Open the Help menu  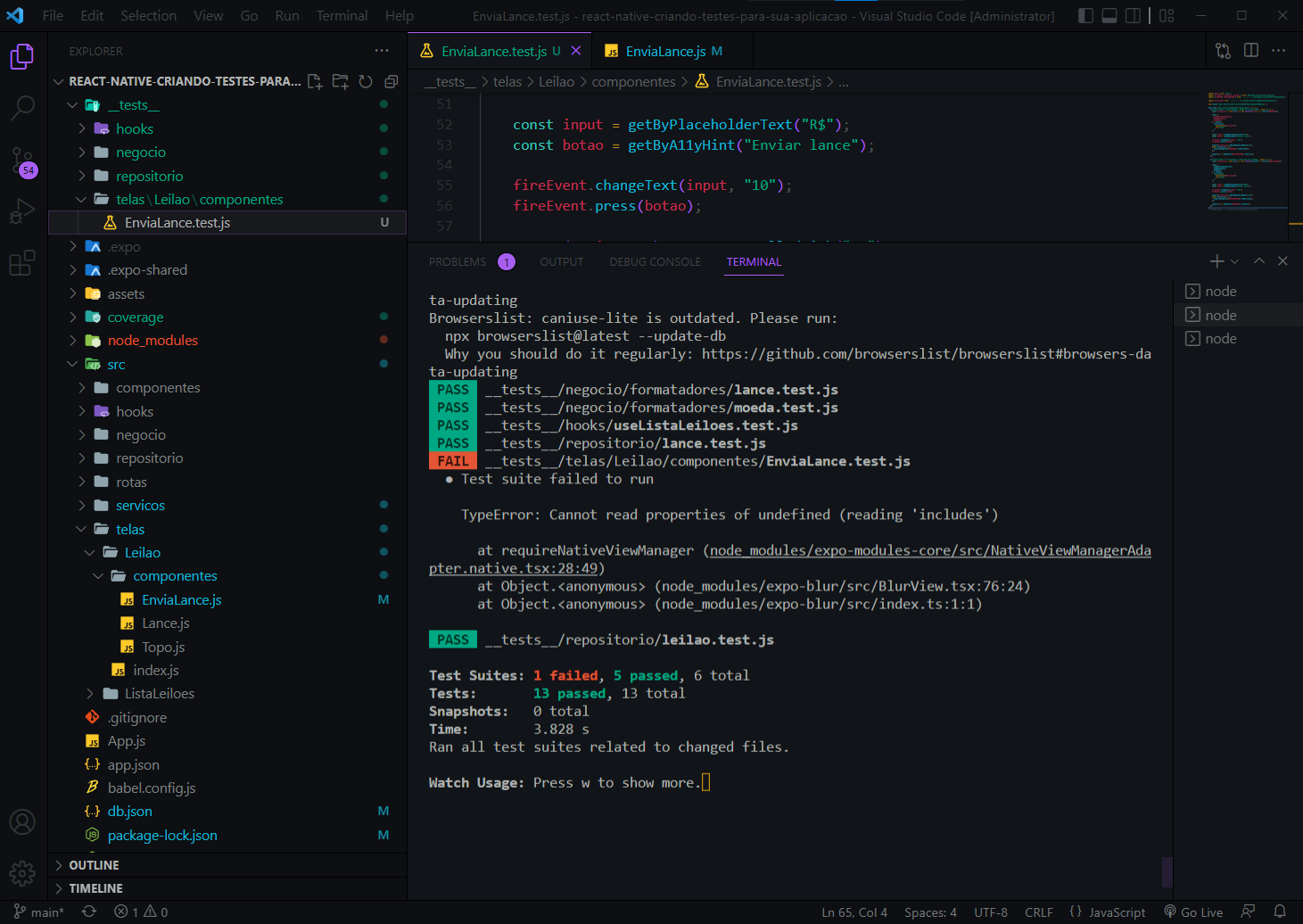point(400,15)
